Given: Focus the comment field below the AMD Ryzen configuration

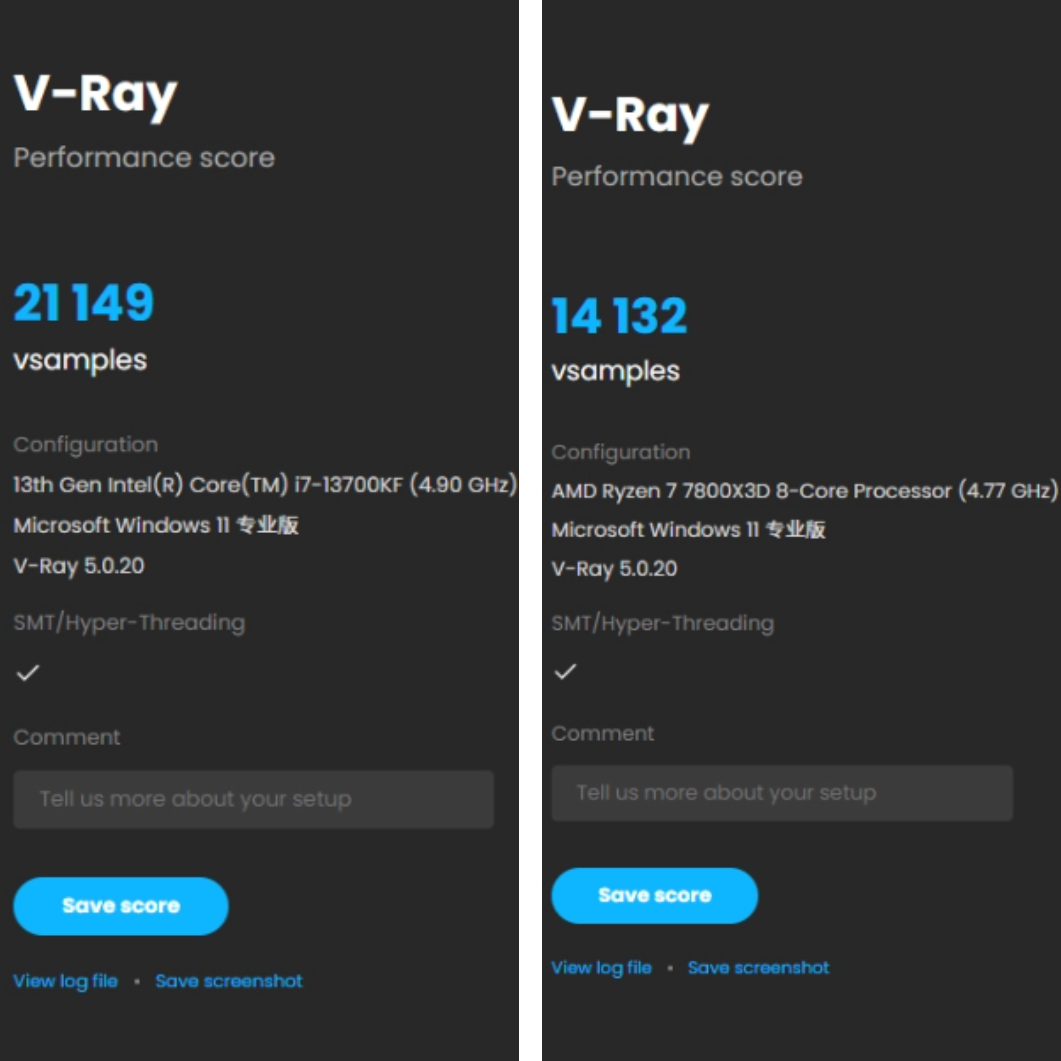Looking at the screenshot, I should tap(781, 793).
